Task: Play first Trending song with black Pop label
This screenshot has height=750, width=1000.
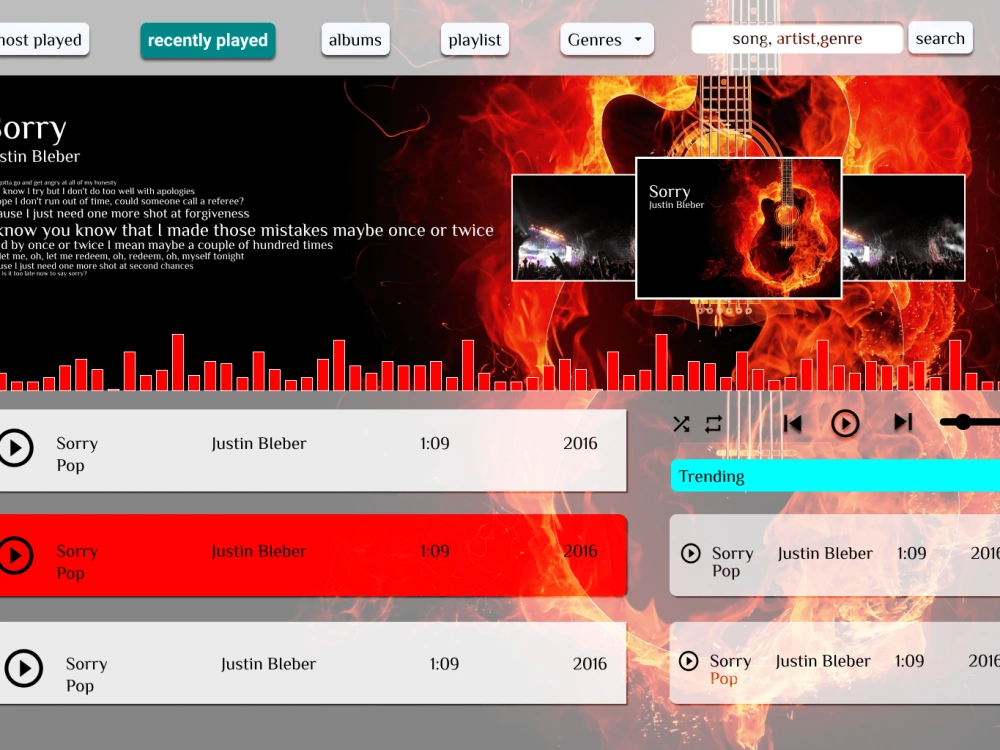Action: (x=691, y=553)
